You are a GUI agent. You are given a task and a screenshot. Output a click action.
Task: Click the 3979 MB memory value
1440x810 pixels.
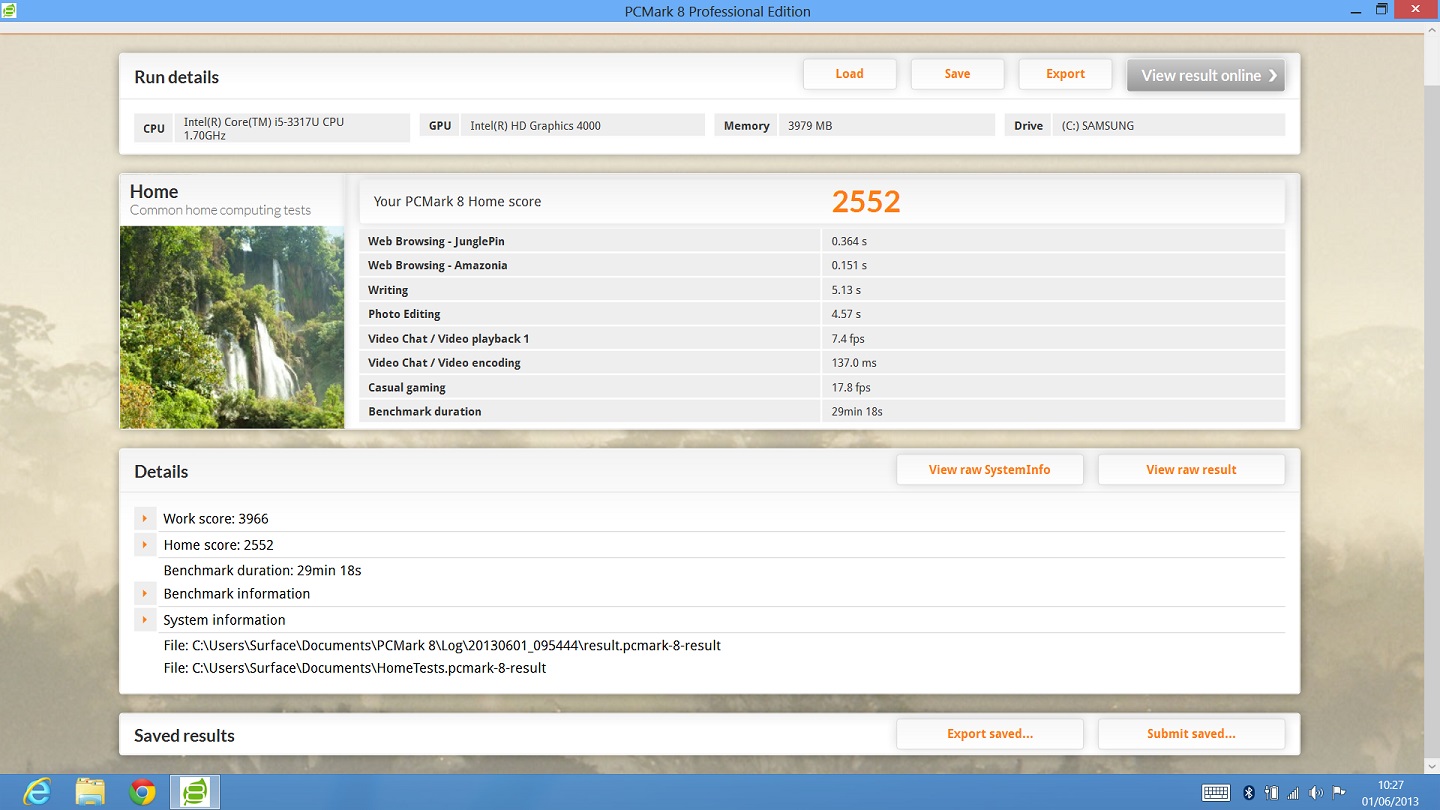point(810,126)
